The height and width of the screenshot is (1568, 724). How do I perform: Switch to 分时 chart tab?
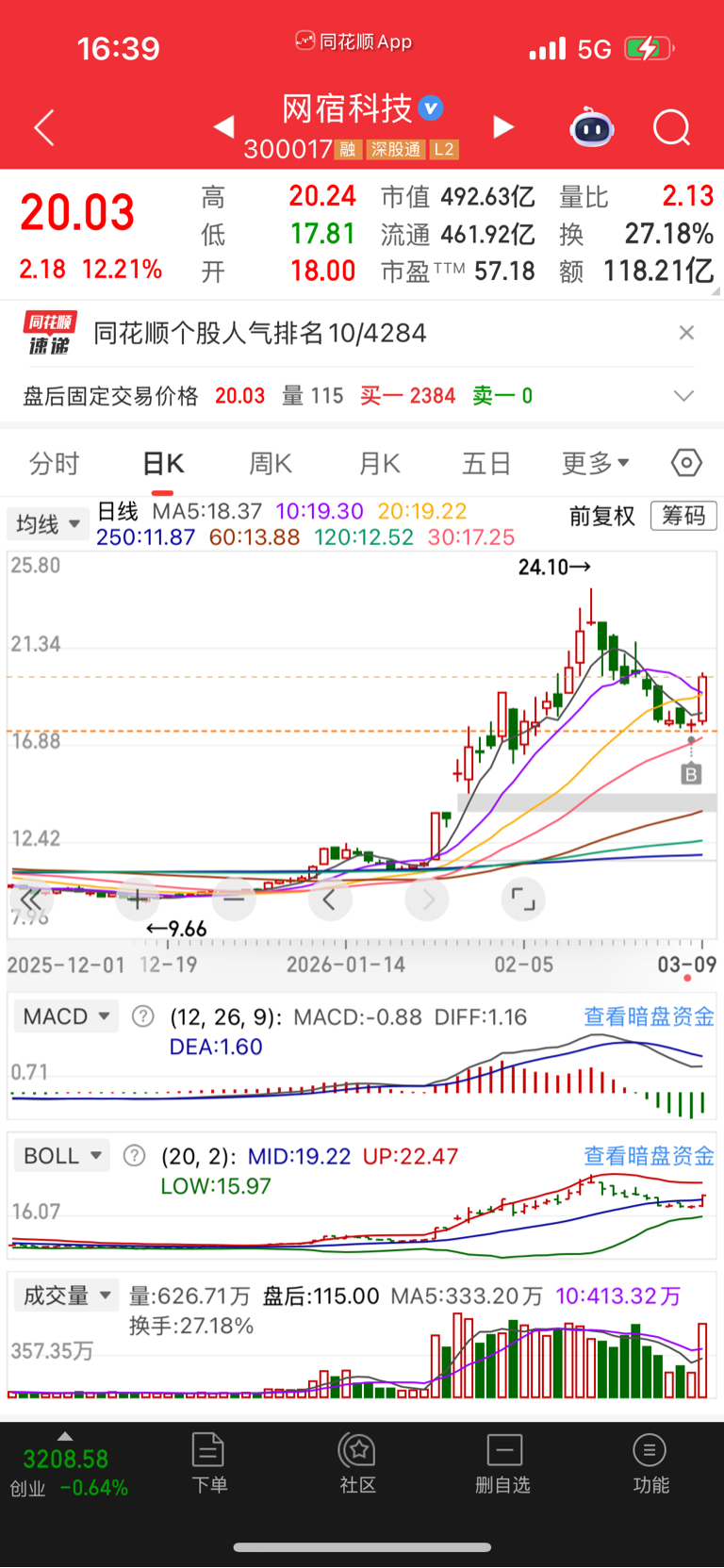point(55,464)
